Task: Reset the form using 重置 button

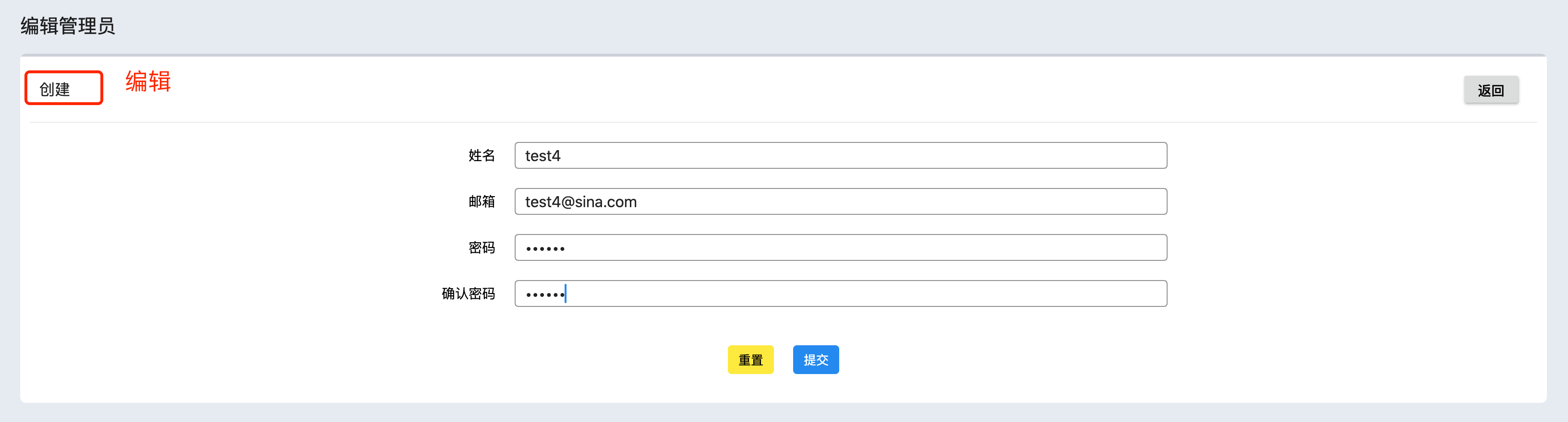Action: pos(750,359)
